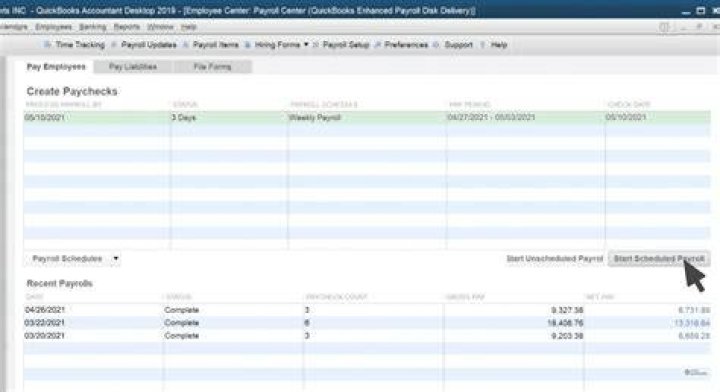The width and height of the screenshot is (720, 392).
Task: Open payroll Preferences in the toolbar
Action: (x=406, y=45)
